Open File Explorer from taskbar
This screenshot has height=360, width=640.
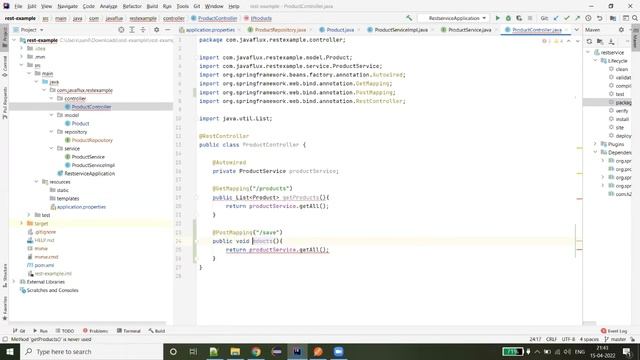click(x=235, y=351)
